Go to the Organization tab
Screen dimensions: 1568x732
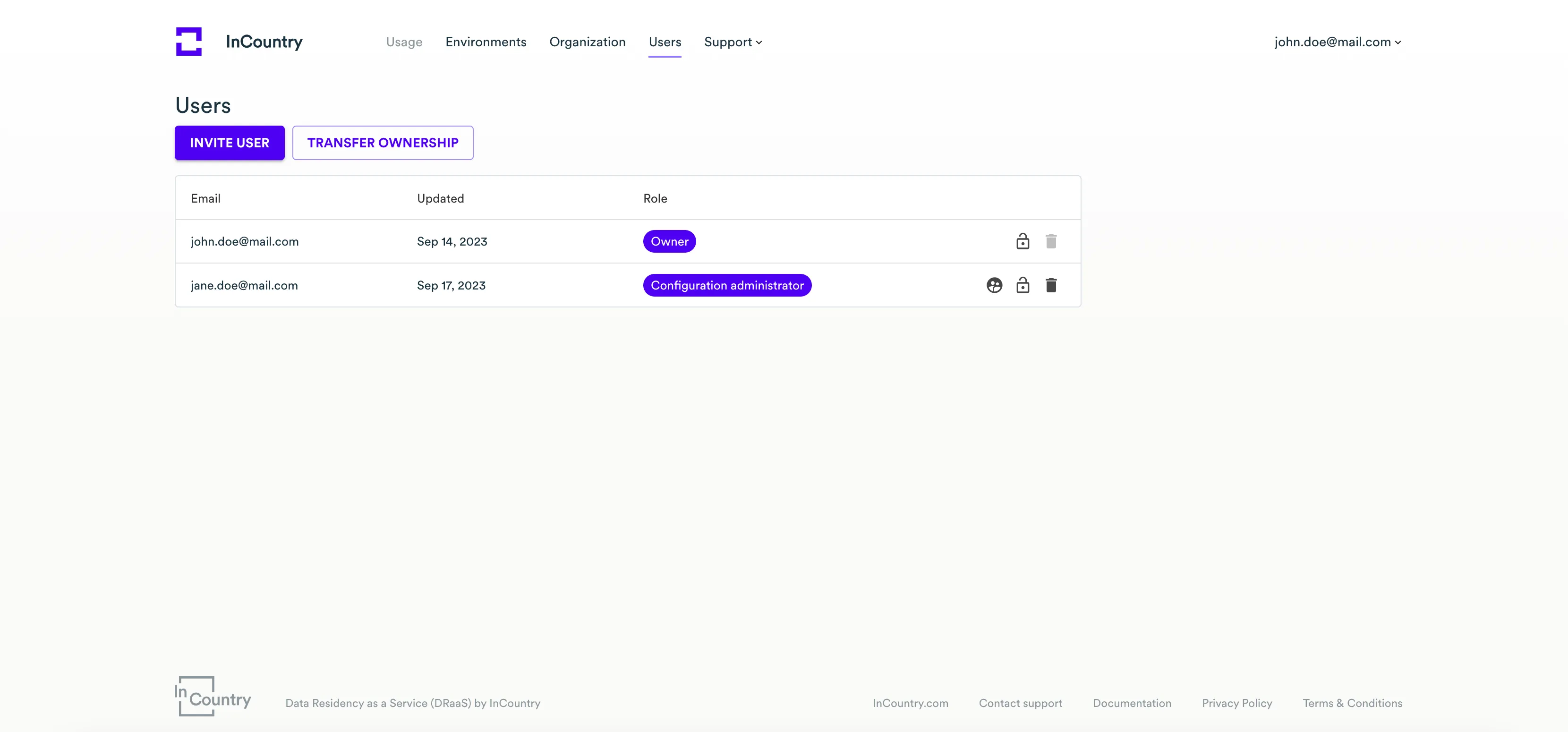[588, 42]
